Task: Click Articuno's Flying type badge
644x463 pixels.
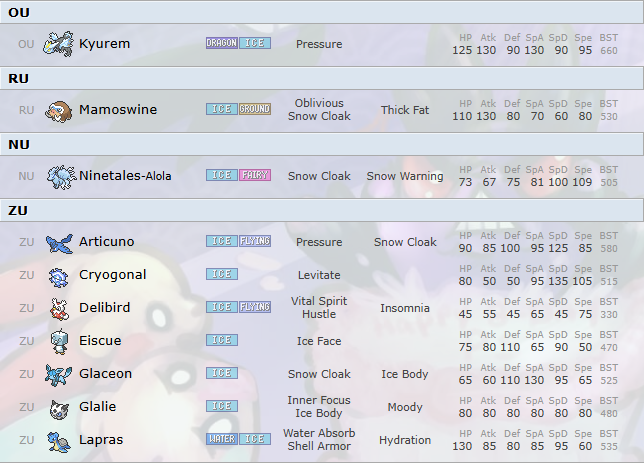Action: (255, 241)
